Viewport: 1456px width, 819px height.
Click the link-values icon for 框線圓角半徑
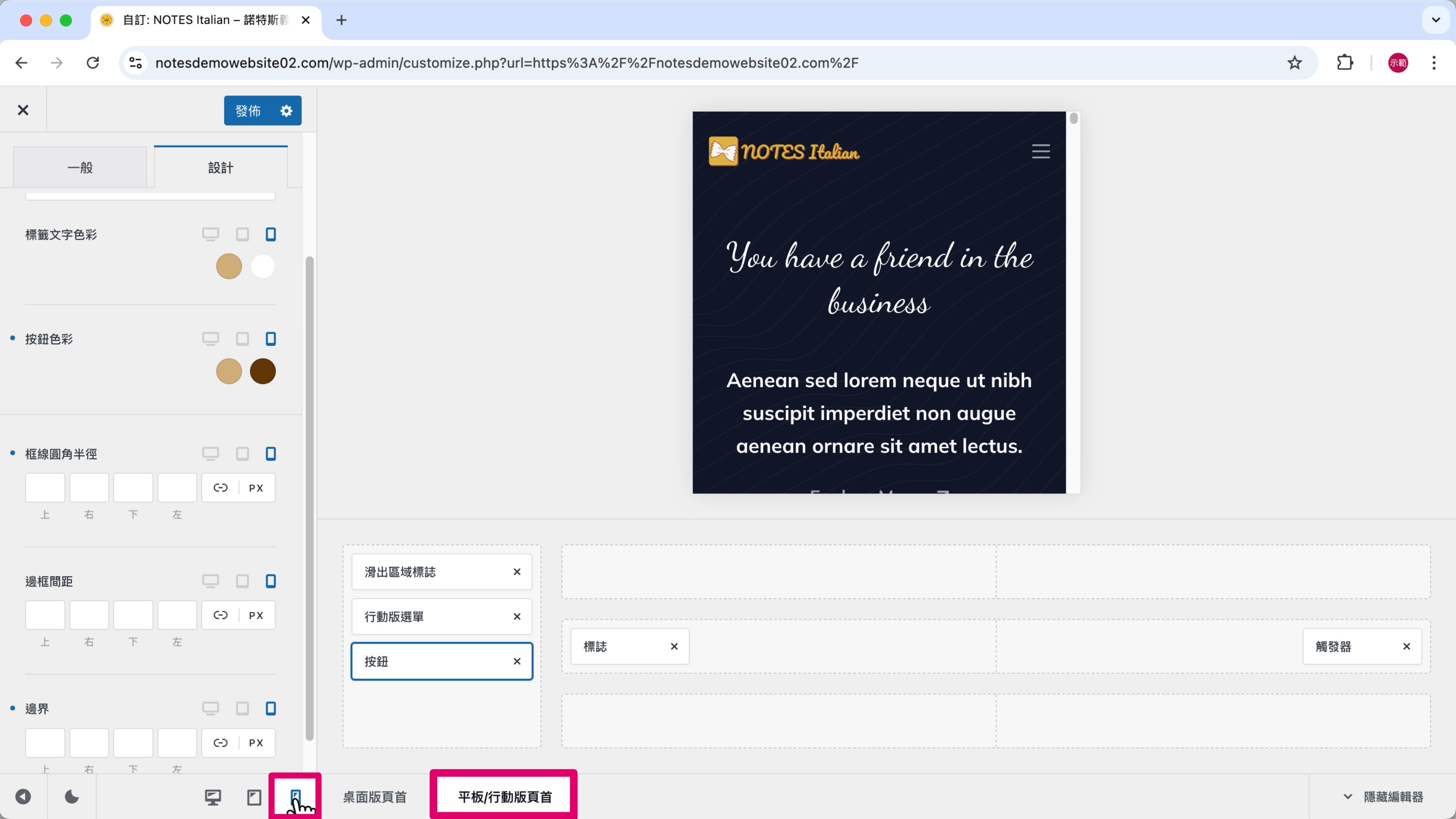[220, 488]
